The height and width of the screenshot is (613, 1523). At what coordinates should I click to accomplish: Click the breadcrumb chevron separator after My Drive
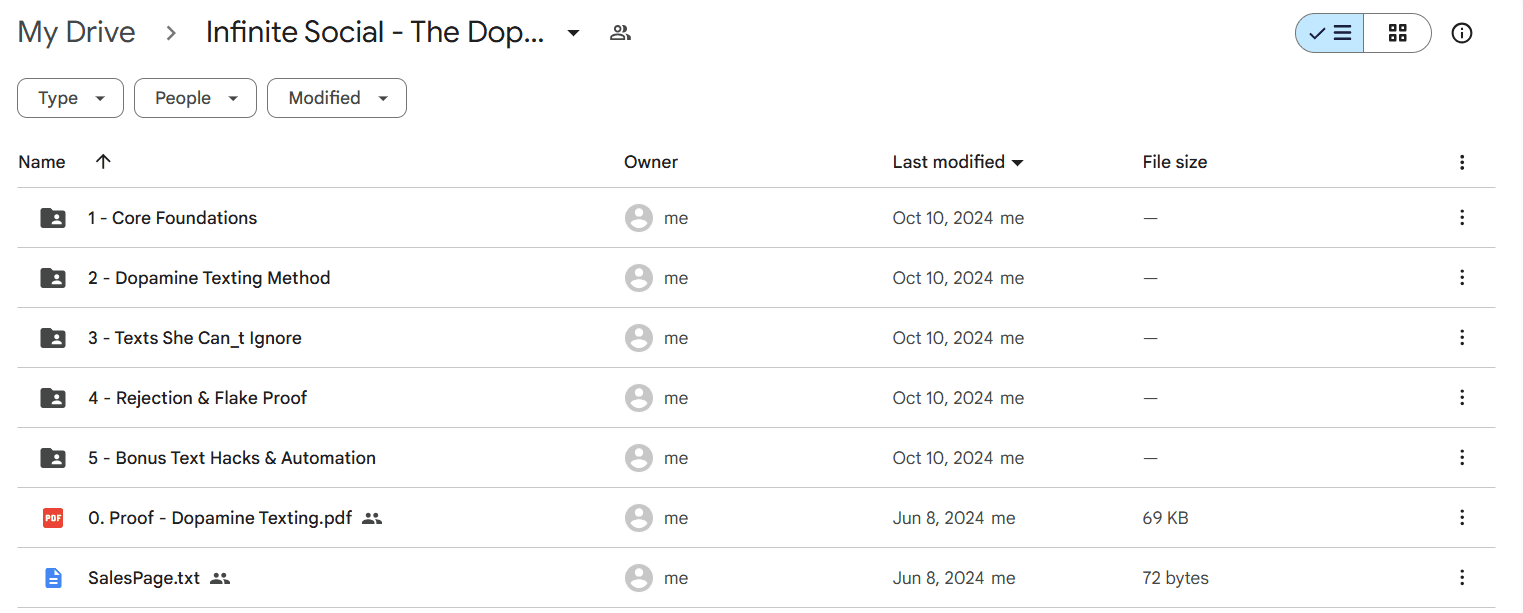tap(171, 33)
